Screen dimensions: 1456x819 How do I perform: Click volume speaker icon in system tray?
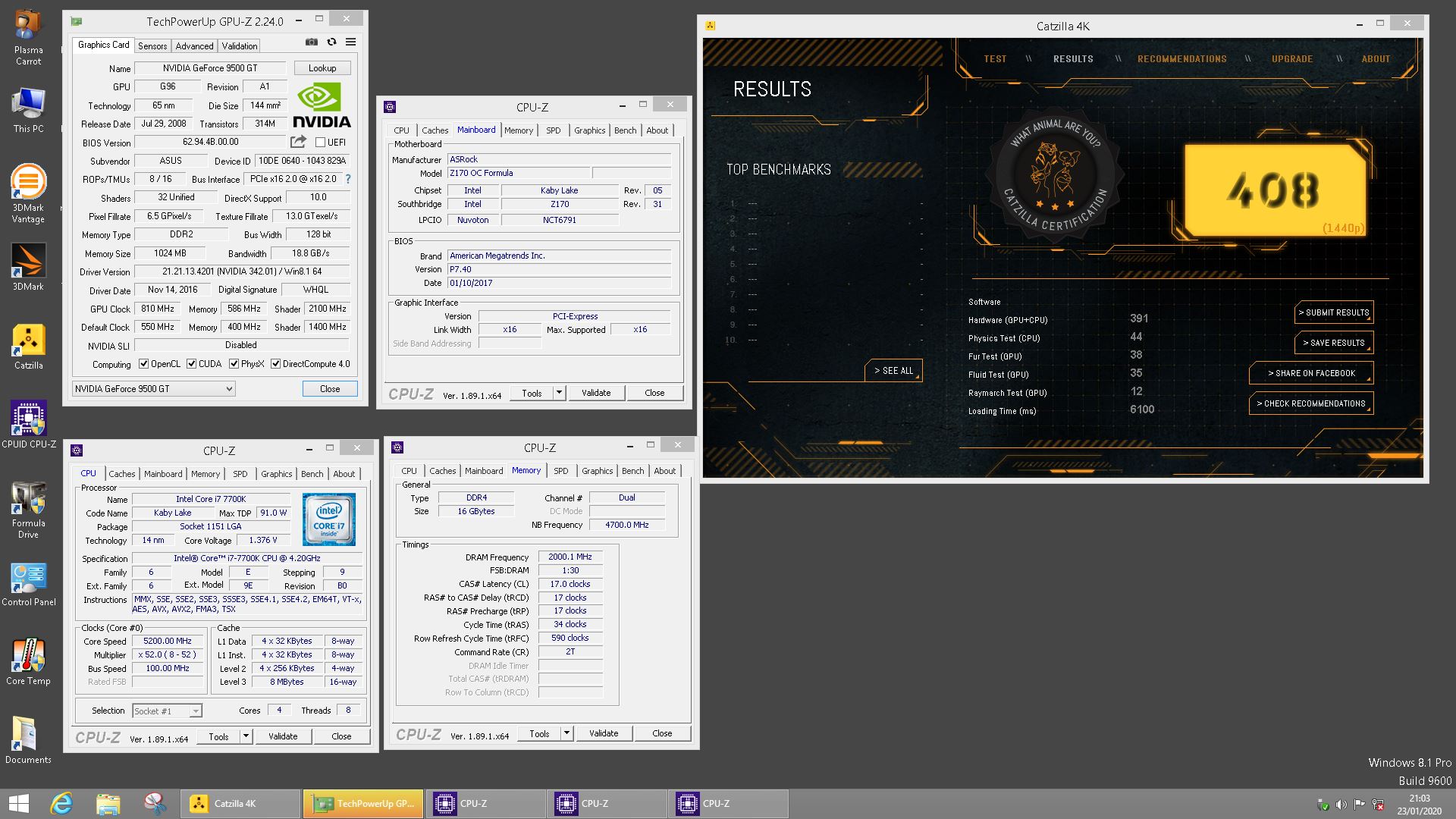(1341, 805)
